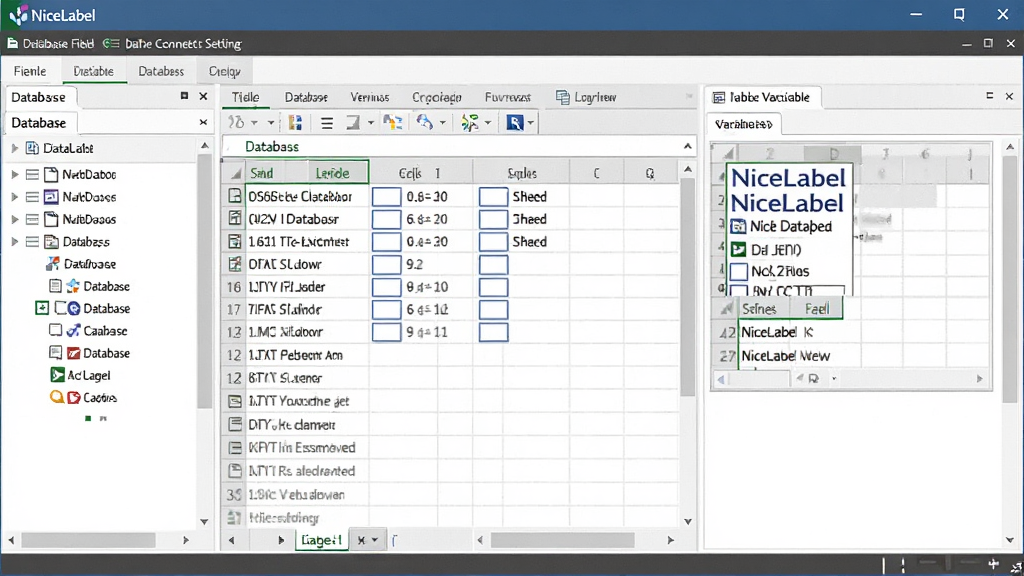The height and width of the screenshot is (576, 1024).
Task: Click the Nice Databed icon in the variable list
Action: (738, 227)
